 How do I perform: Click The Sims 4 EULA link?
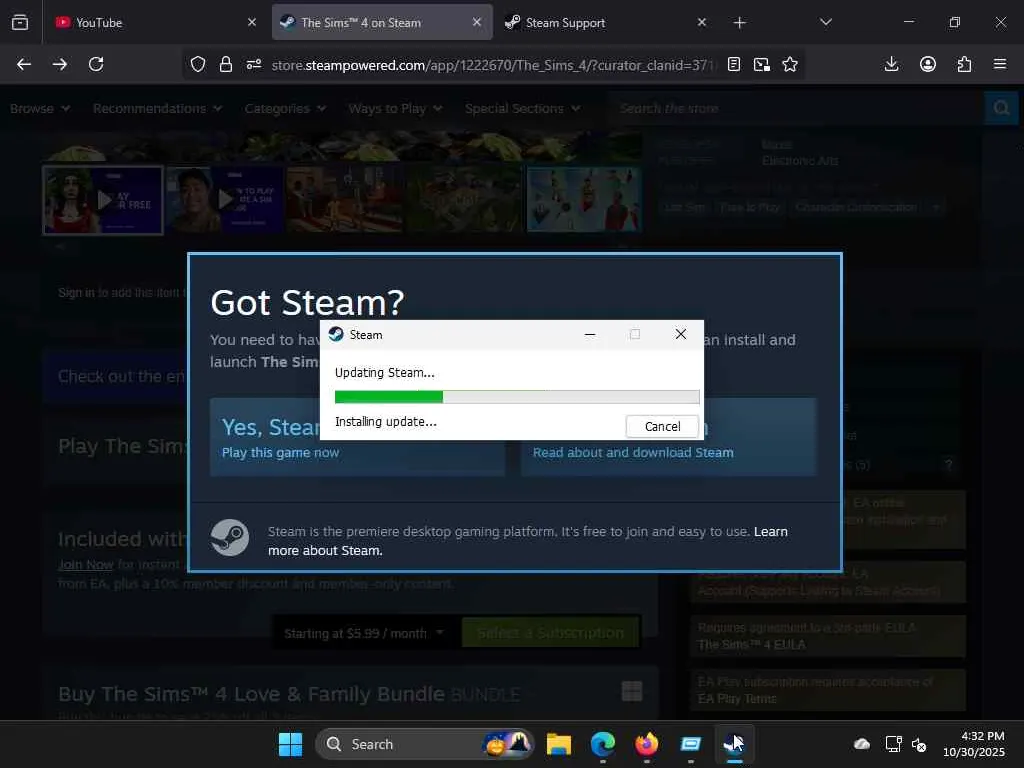[752, 645]
